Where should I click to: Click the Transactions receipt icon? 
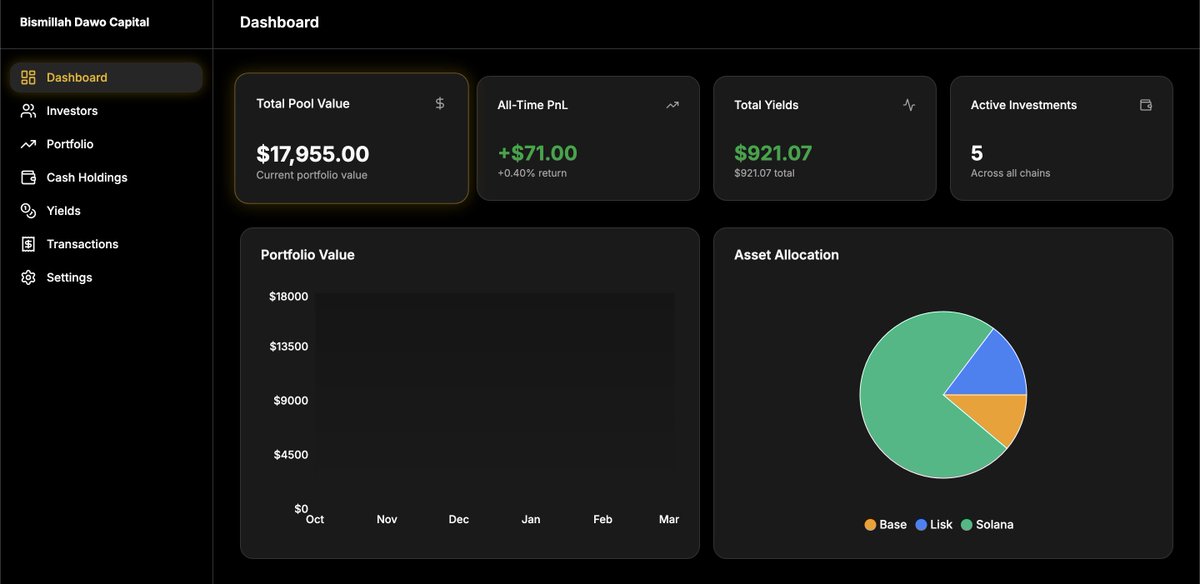[28, 244]
